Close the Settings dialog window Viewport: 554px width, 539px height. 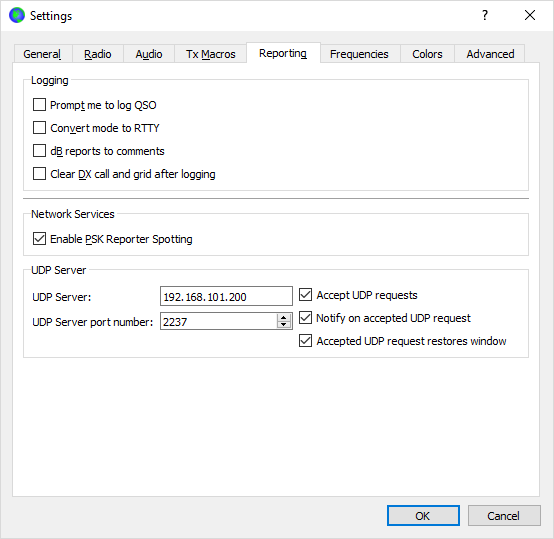(530, 15)
